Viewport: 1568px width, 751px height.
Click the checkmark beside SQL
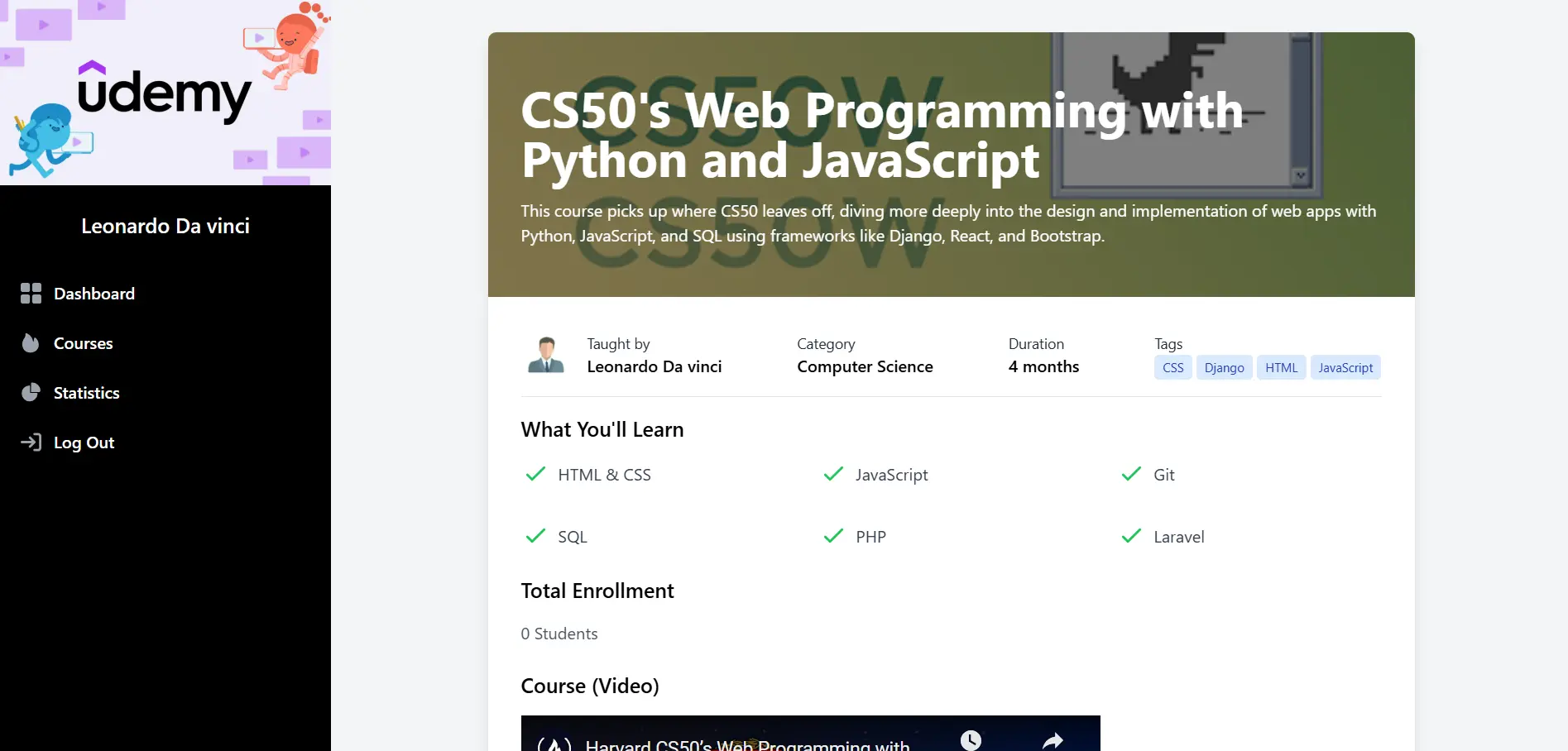point(535,536)
